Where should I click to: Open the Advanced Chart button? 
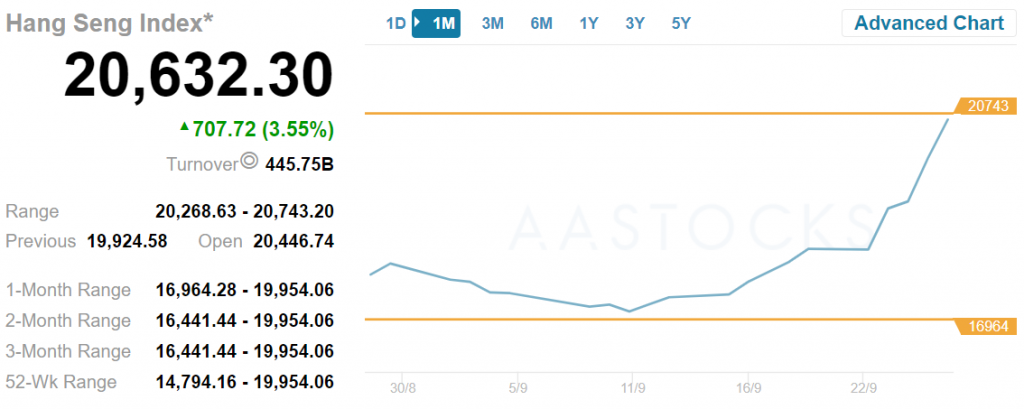point(929,23)
